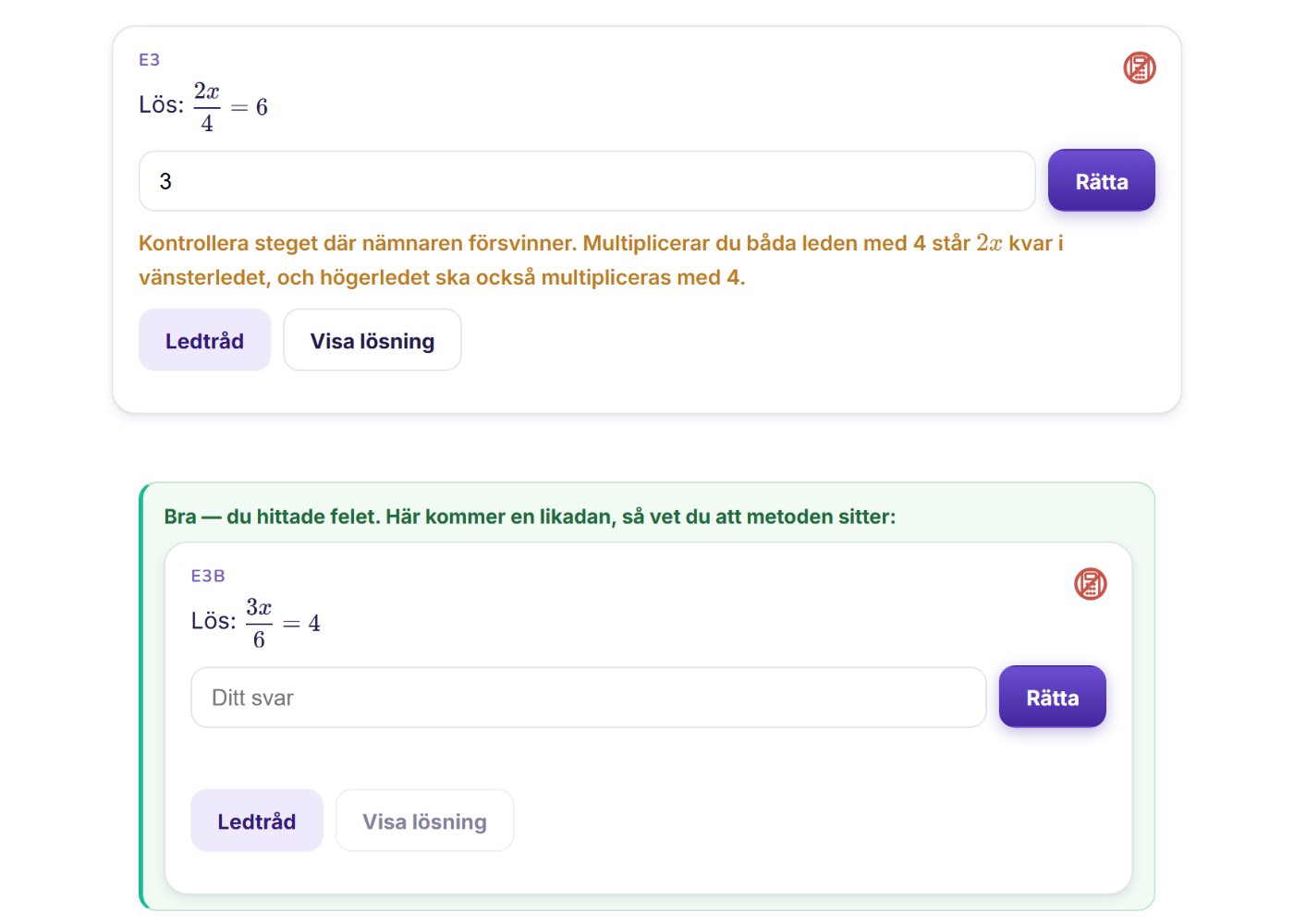Click the Lös: label in exercise E3

(x=162, y=105)
